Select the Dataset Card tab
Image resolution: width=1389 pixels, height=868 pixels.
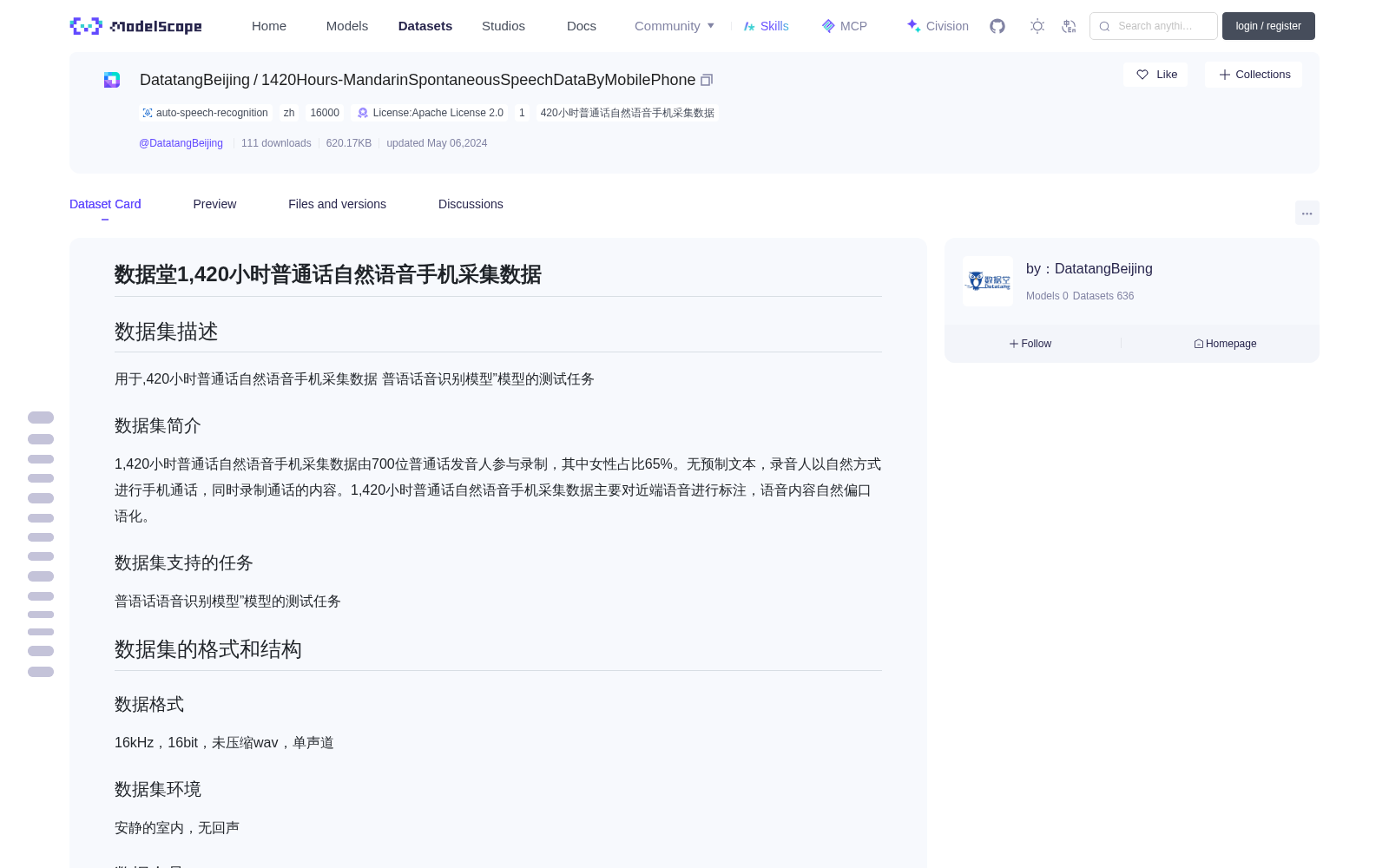point(105,204)
